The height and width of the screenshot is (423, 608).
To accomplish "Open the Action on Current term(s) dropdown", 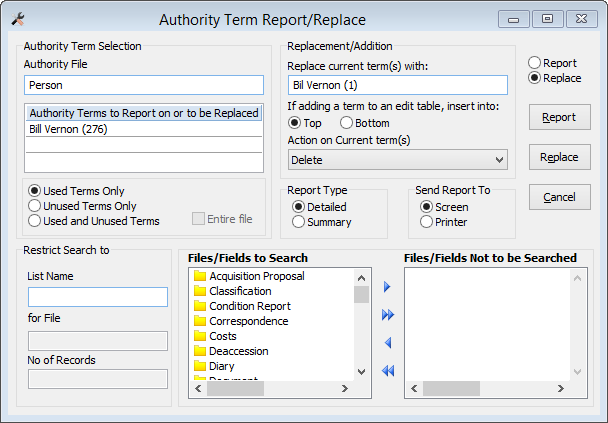I will point(398,160).
